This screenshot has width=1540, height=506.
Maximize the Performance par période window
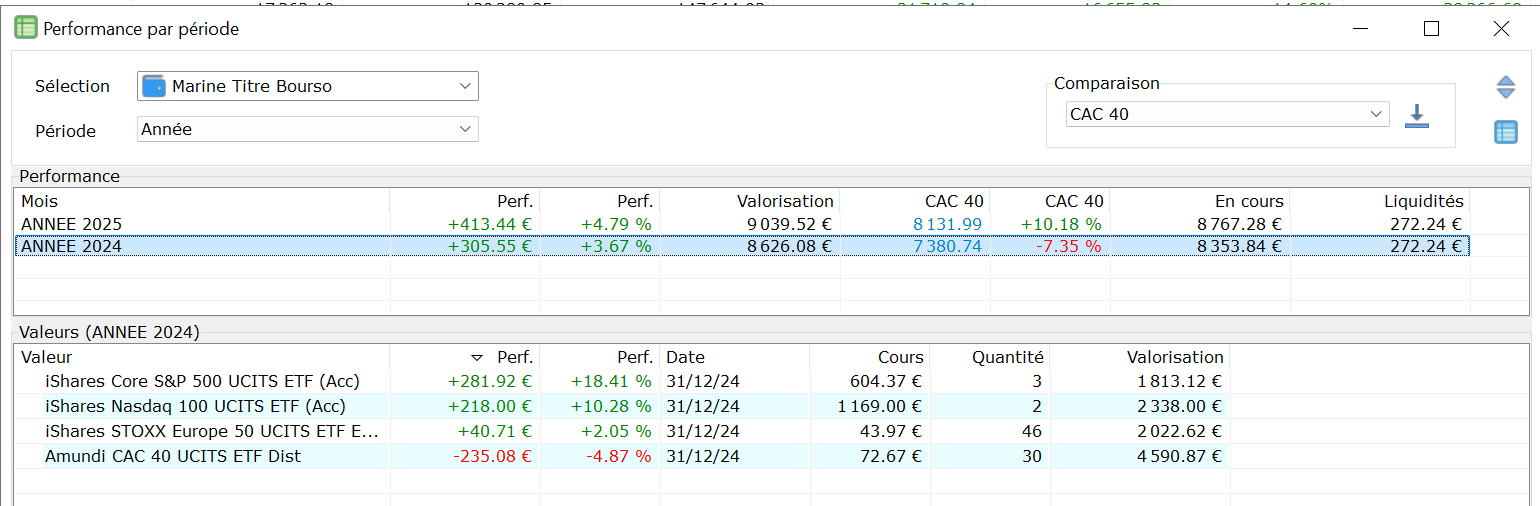coord(1431,29)
